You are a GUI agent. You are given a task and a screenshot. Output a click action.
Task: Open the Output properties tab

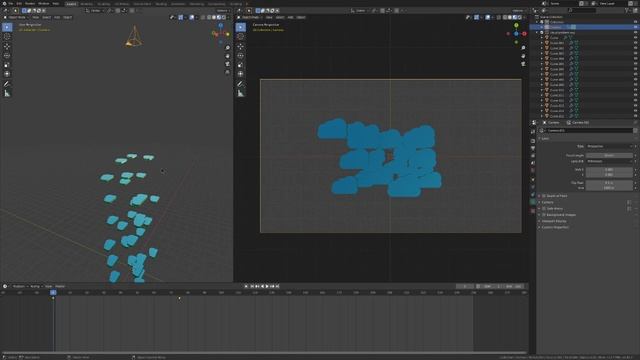click(533, 148)
